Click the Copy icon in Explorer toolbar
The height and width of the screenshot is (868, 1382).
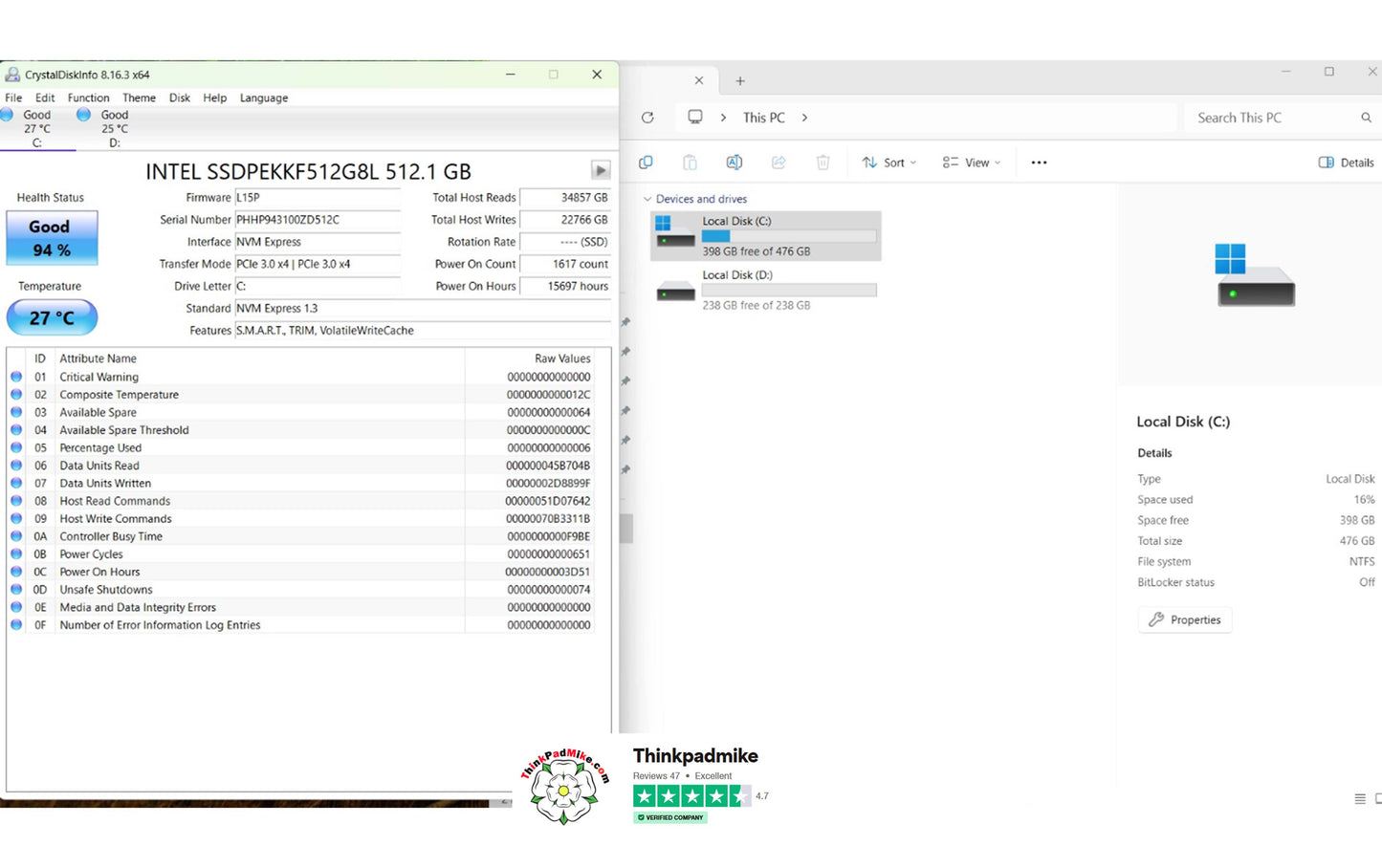click(646, 163)
